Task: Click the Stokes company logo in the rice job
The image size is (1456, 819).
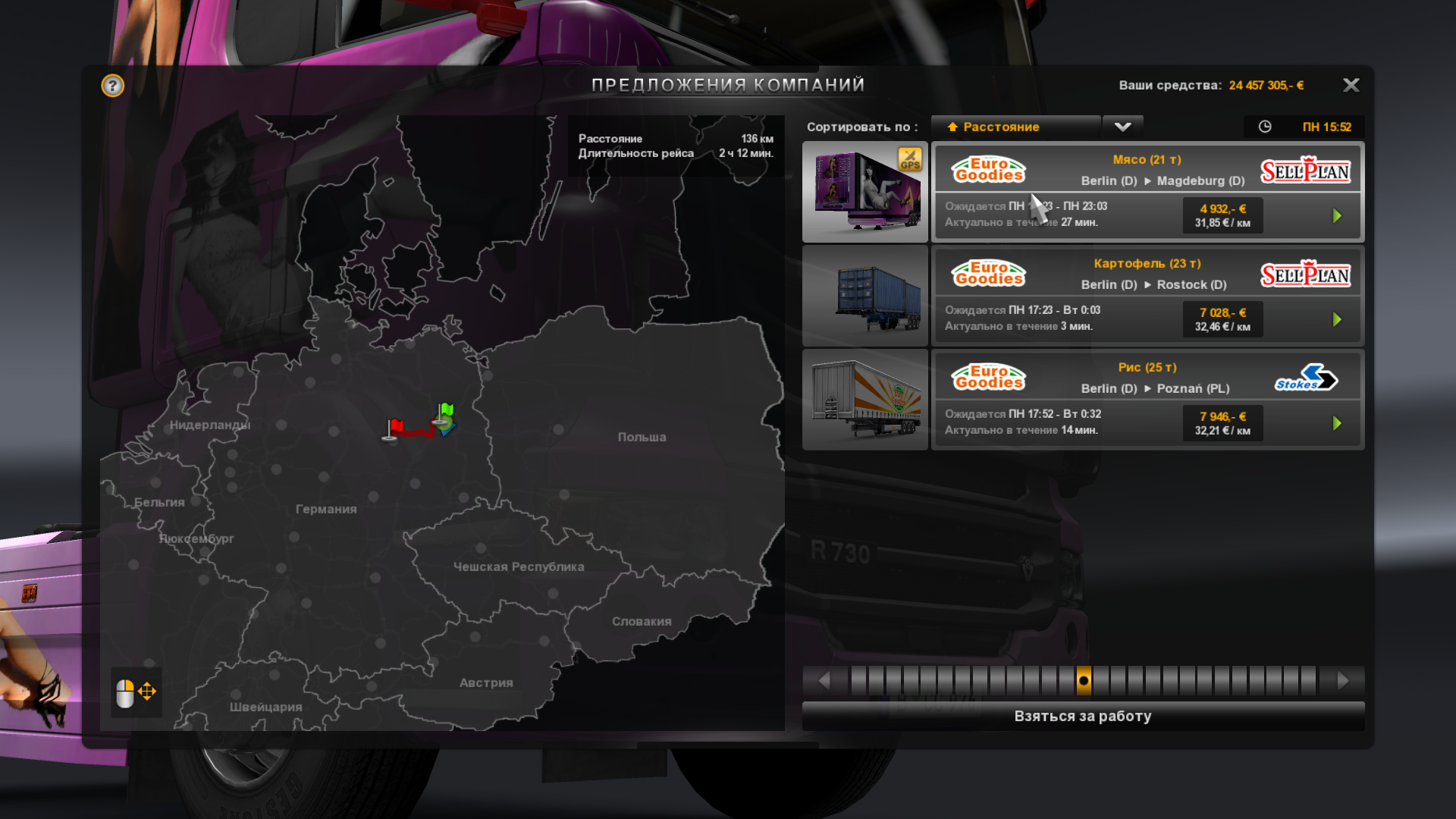Action: pos(1305,378)
